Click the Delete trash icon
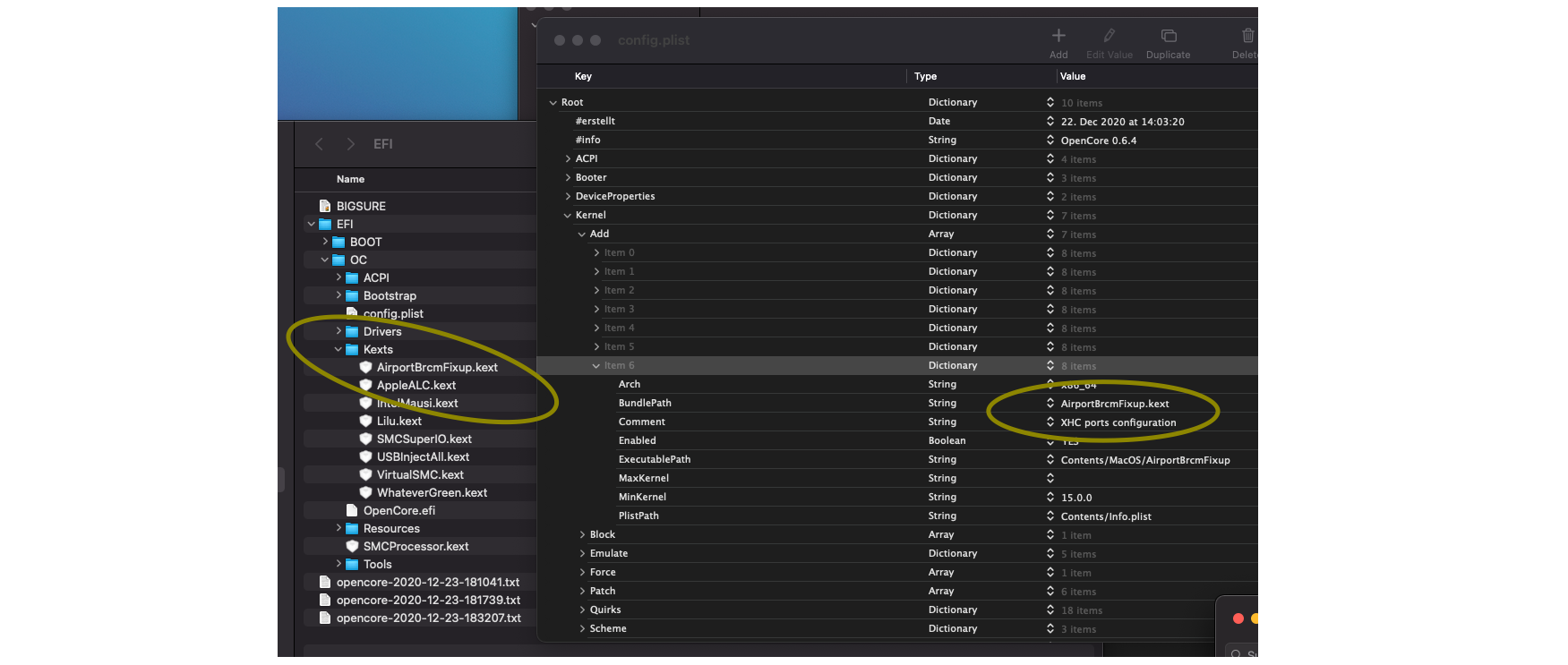This screenshot has height=665, width=1568. [1247, 36]
